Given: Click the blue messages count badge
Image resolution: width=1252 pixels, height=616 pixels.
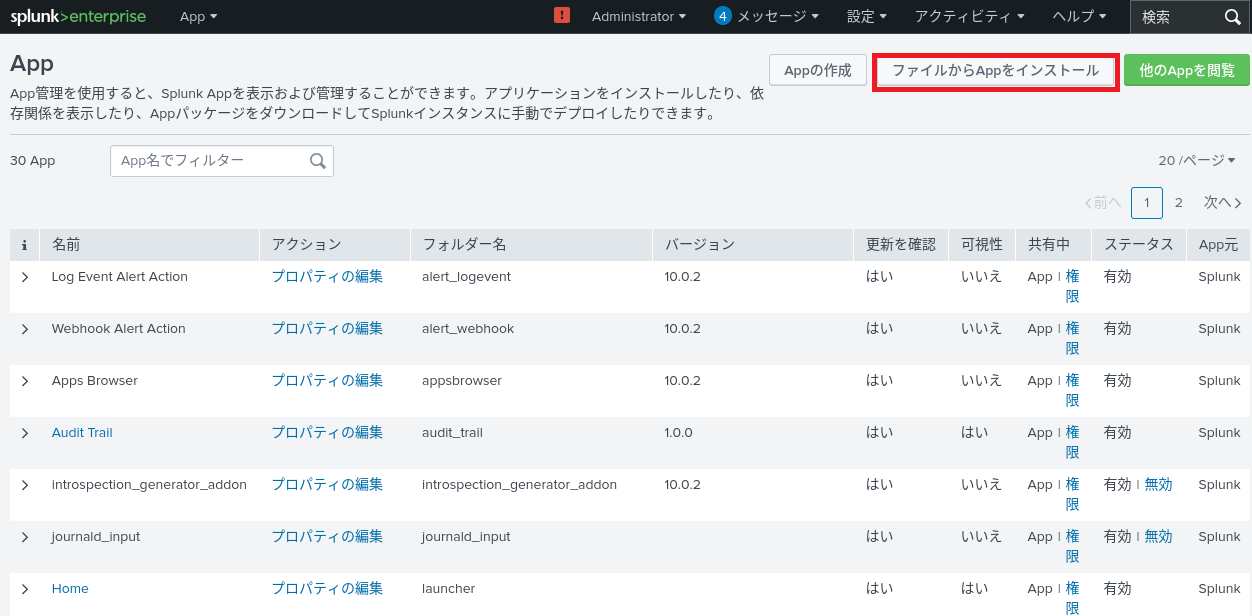Looking at the screenshot, I should (x=723, y=16).
